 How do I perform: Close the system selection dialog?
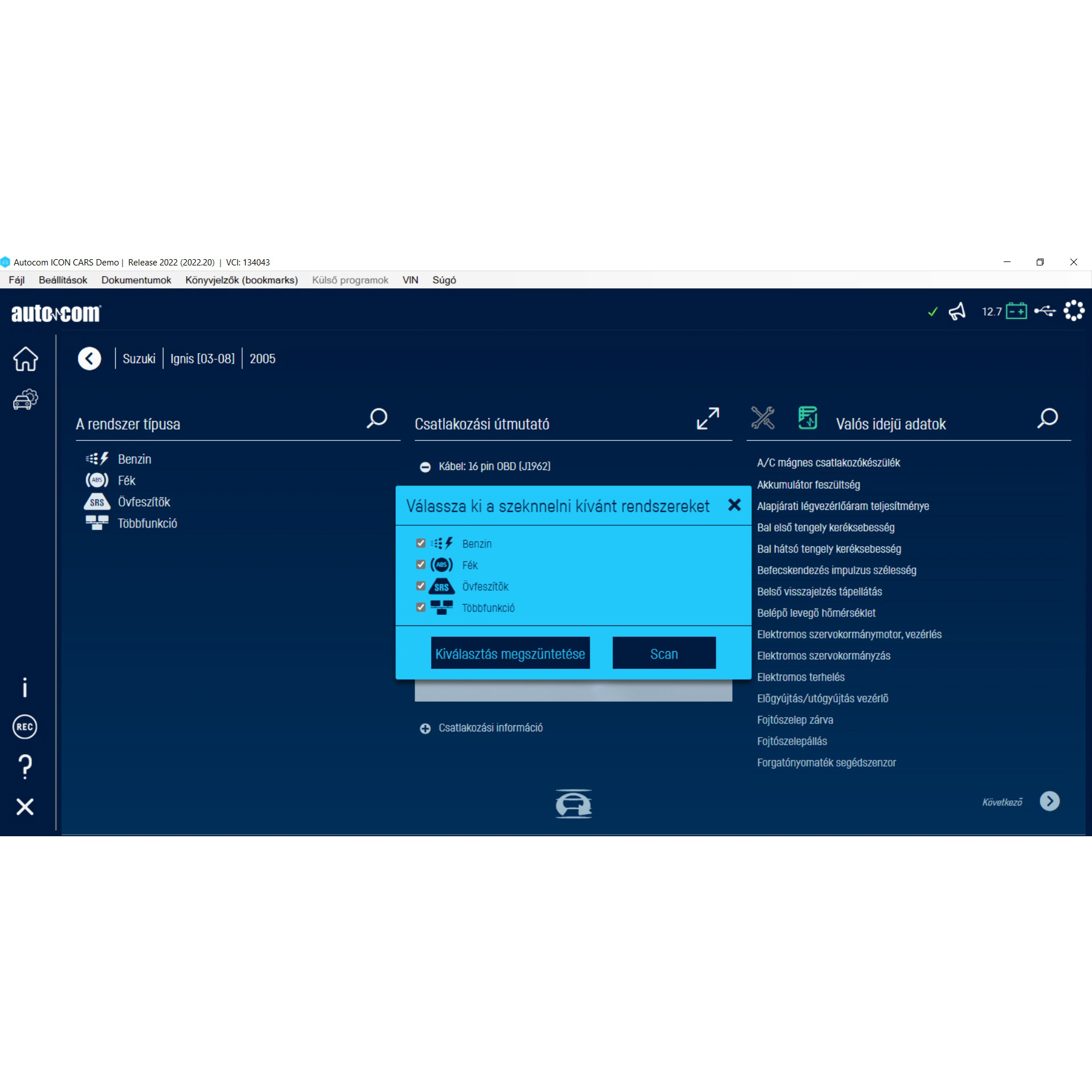tap(734, 505)
